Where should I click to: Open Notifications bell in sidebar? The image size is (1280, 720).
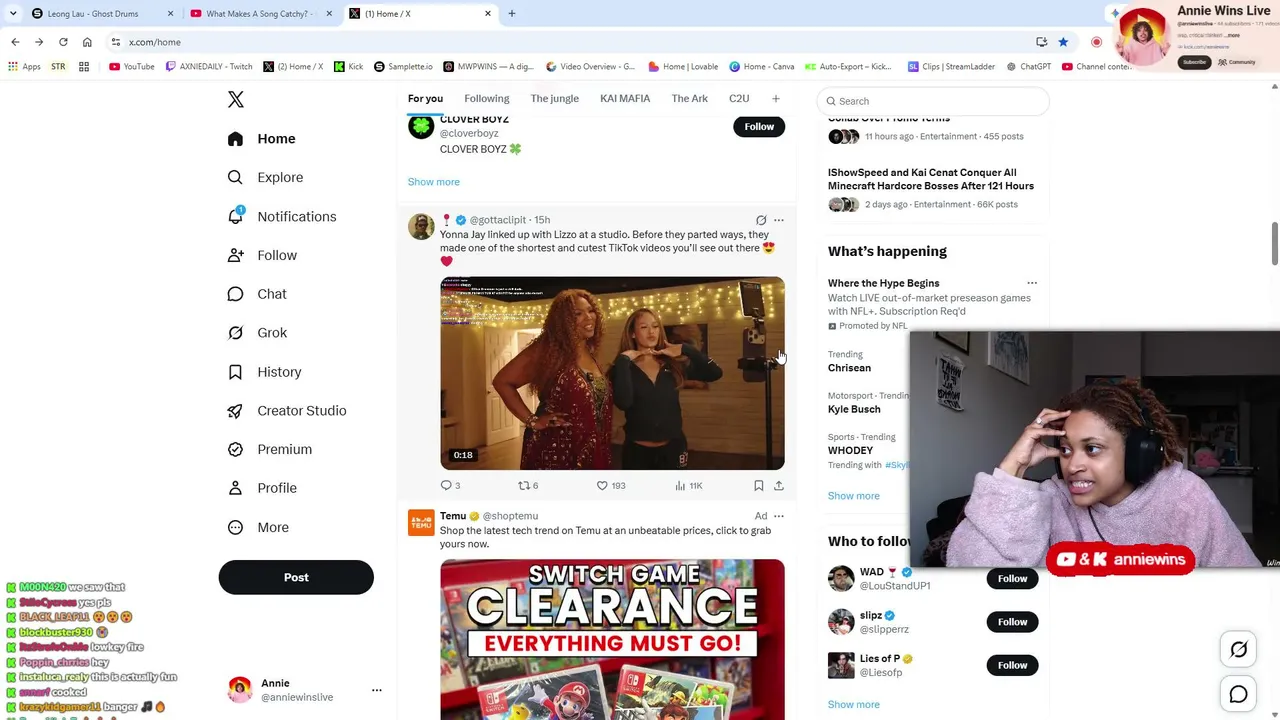click(x=235, y=216)
